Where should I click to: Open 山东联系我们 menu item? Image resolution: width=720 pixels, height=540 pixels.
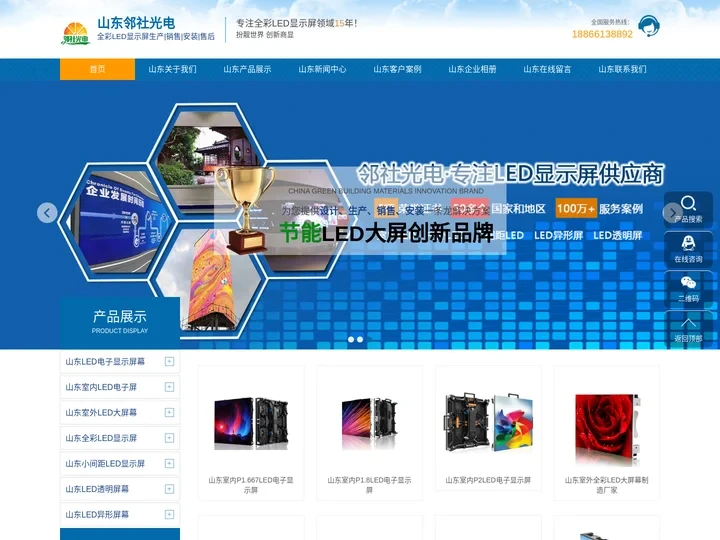(622, 69)
